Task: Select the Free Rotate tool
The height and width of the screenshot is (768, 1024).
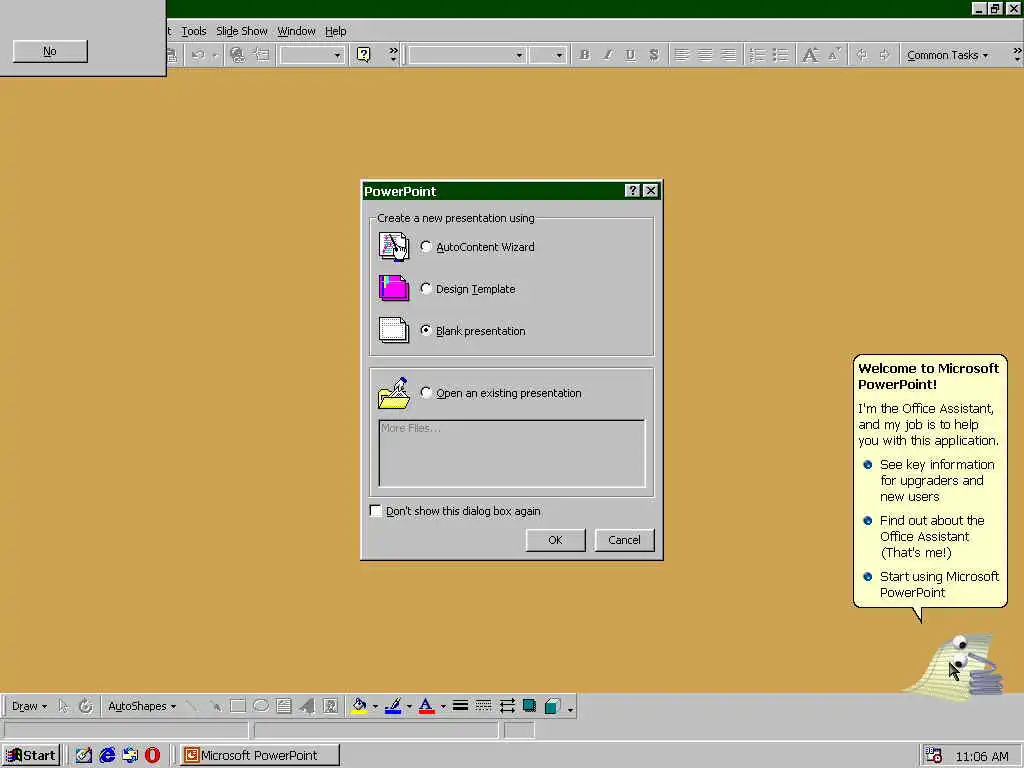Action: [x=86, y=706]
